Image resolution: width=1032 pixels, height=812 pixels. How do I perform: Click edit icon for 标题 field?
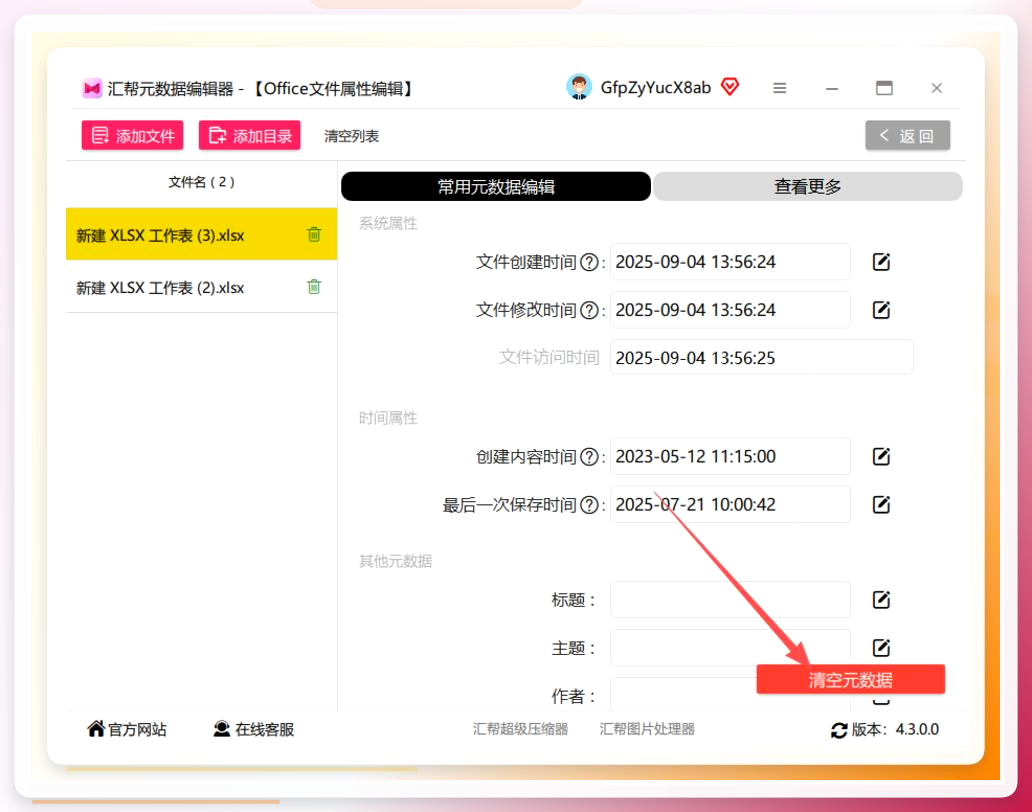tap(881, 599)
